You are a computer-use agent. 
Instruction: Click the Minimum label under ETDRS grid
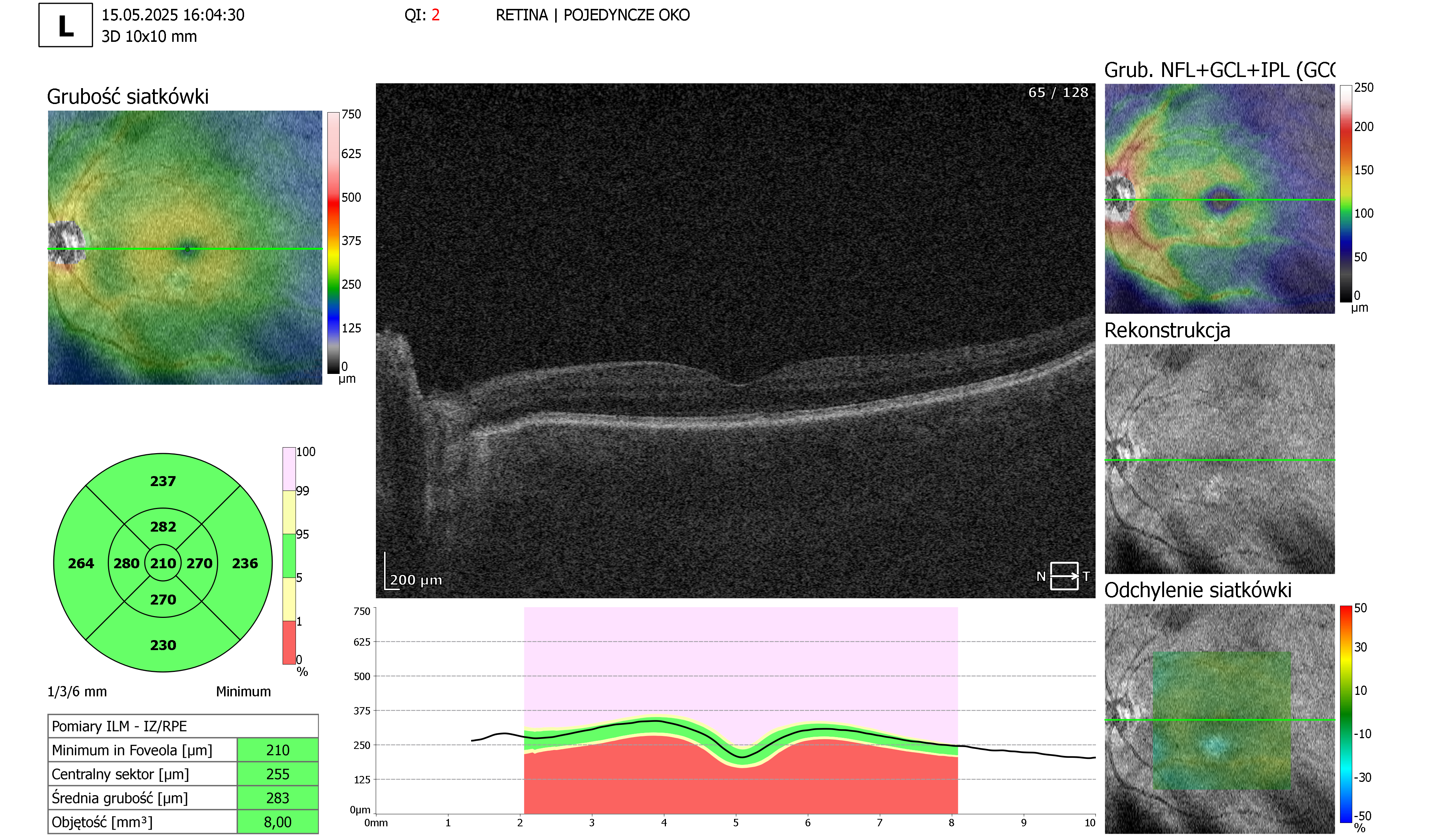[243, 692]
